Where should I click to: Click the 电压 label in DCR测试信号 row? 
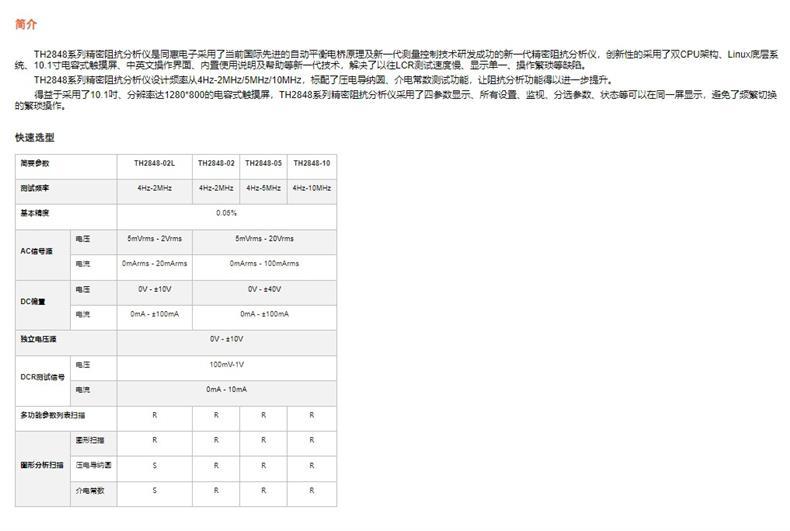click(83, 365)
